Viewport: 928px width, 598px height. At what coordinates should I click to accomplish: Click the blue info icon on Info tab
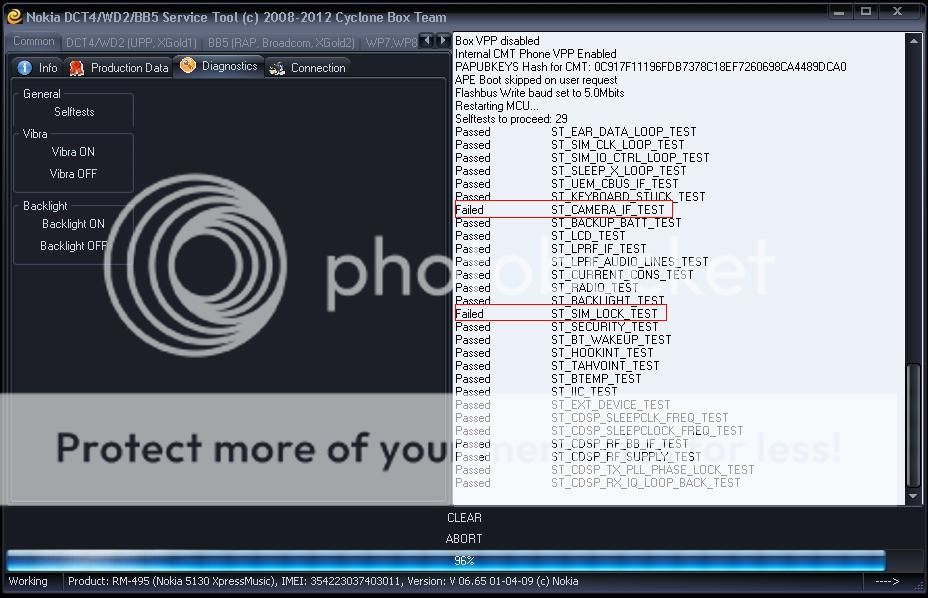pos(24,67)
